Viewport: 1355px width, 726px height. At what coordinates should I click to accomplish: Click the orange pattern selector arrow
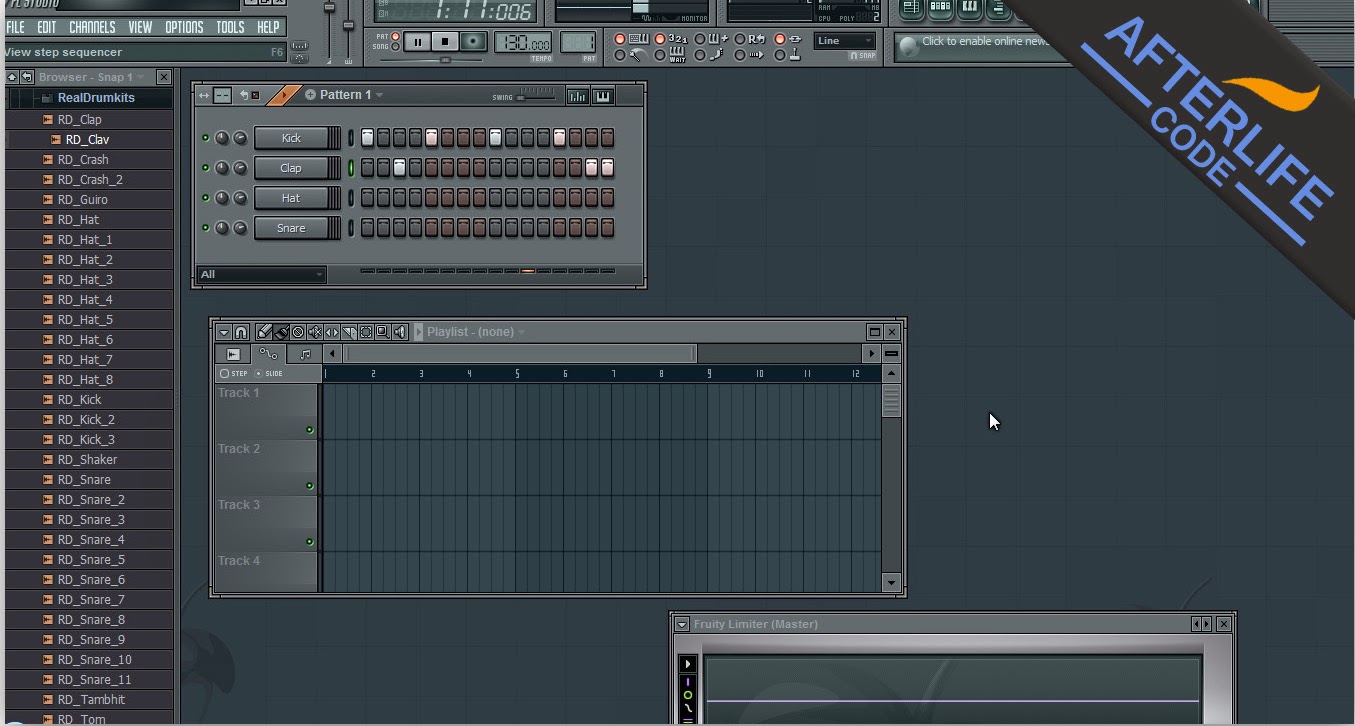point(284,95)
